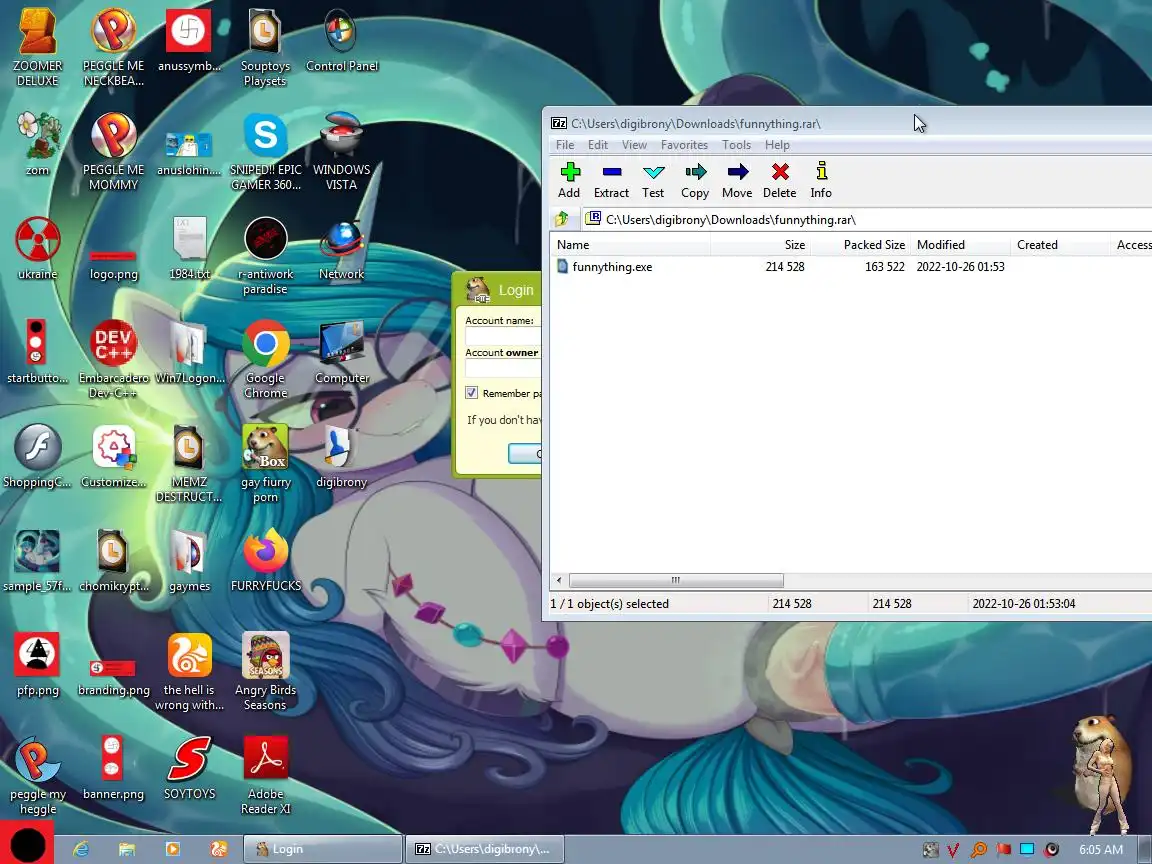
Task: Select the Computer desktop icon
Action: tap(342, 353)
